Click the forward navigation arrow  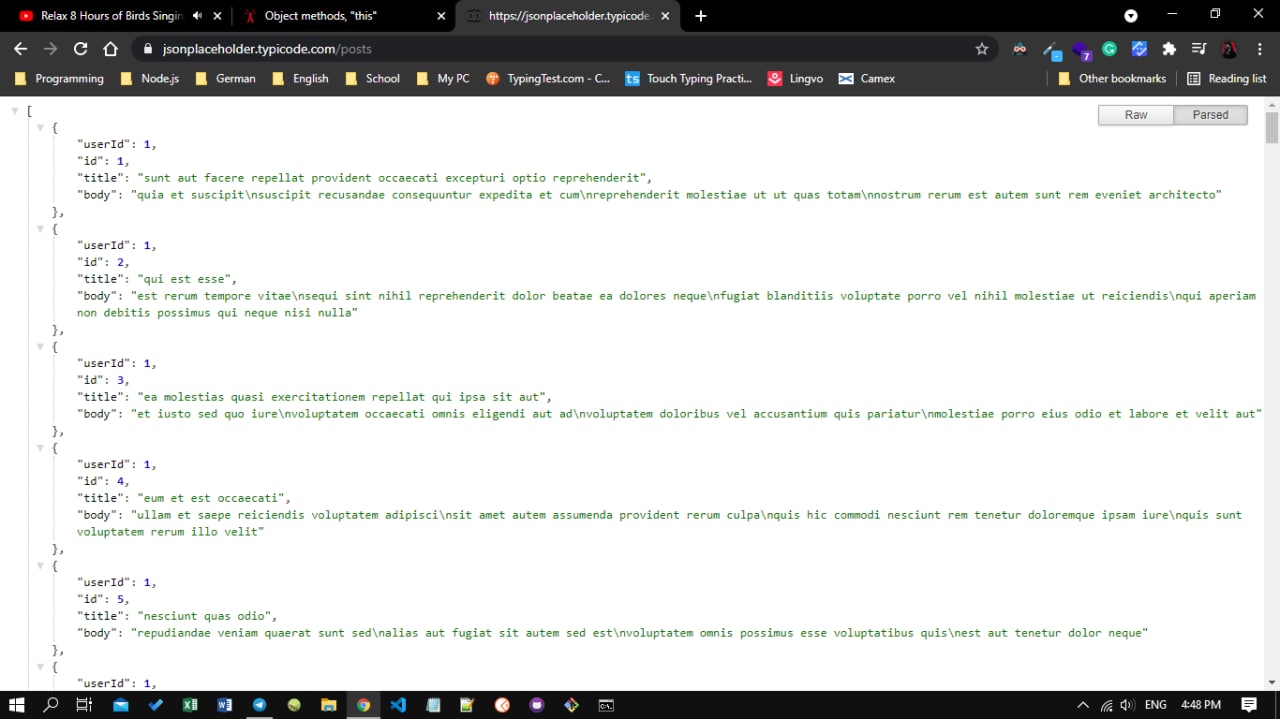point(51,48)
